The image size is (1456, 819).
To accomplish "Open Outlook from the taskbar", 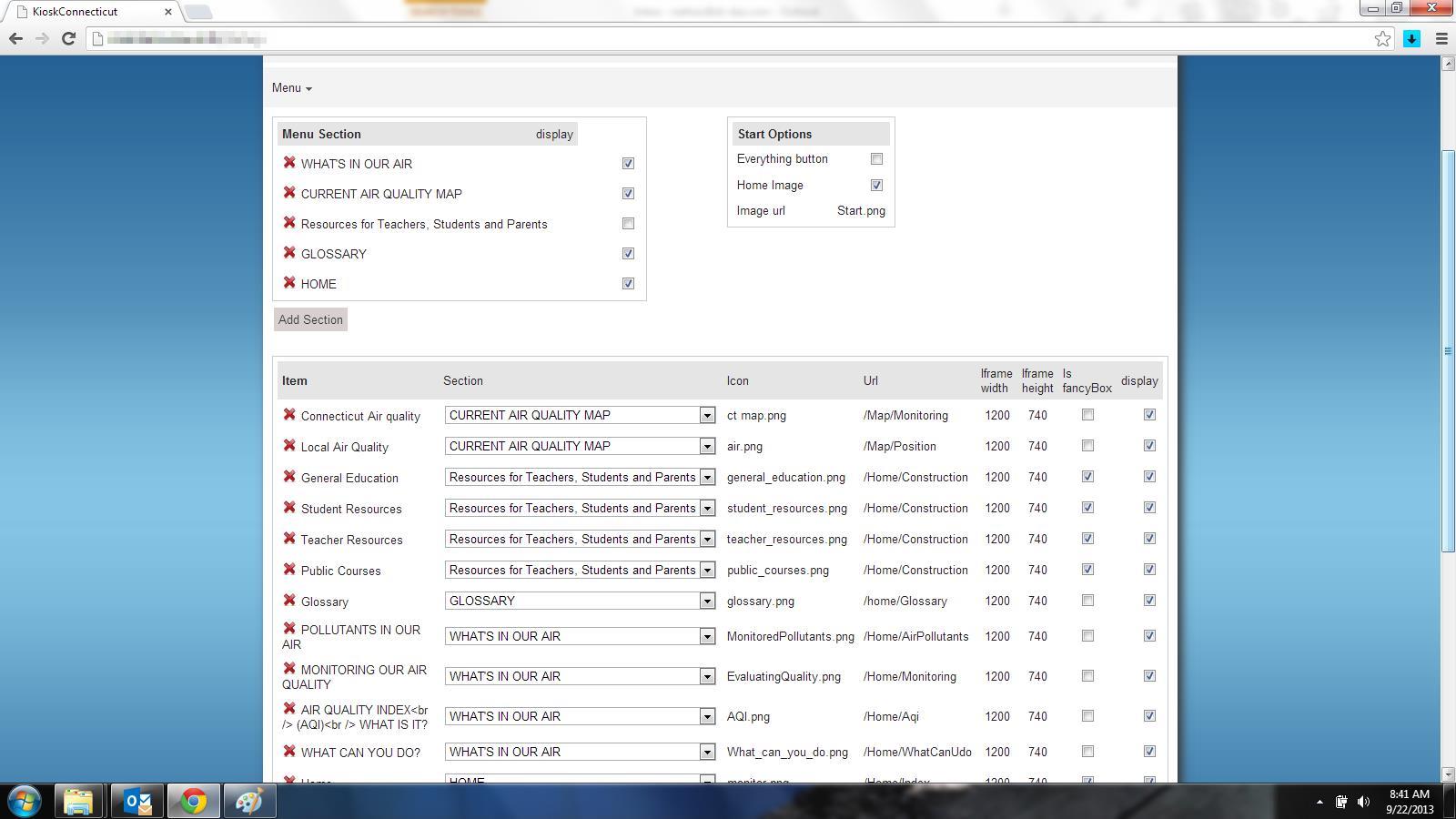I will pos(138,801).
